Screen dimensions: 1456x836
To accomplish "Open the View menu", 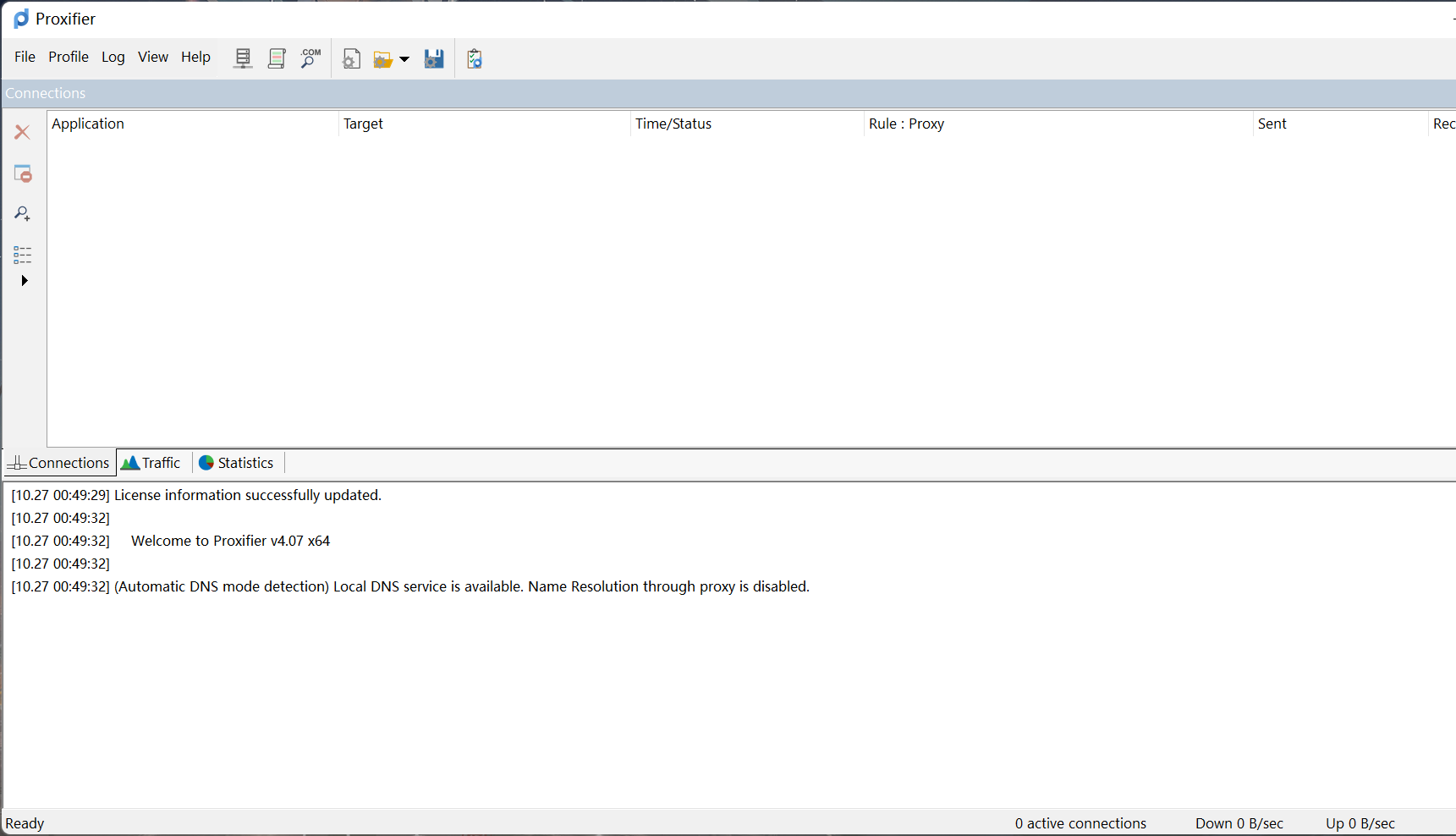I will (x=153, y=57).
